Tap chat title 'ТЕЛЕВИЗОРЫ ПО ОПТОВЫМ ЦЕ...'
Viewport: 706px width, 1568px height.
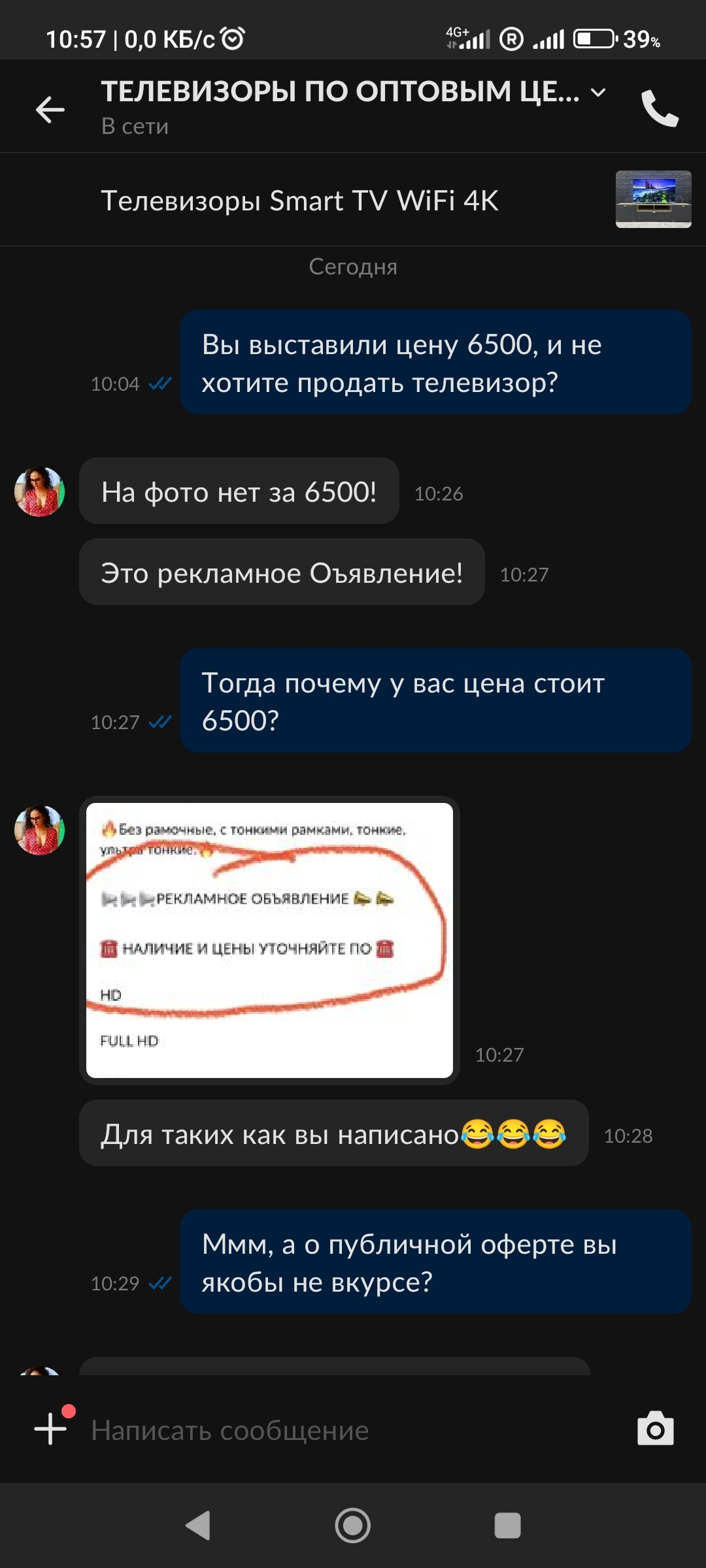point(340,91)
